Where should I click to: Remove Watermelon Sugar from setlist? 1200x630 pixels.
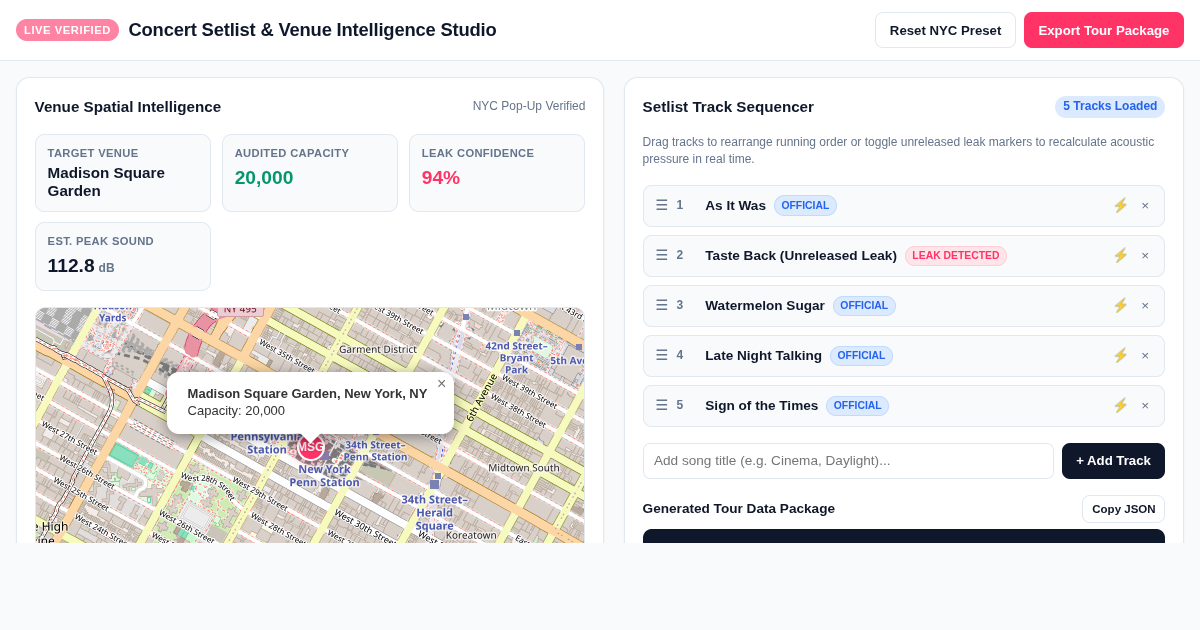[x=1145, y=305]
